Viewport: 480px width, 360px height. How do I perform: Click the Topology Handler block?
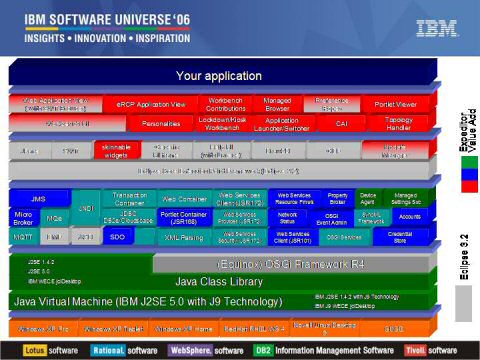(398, 124)
